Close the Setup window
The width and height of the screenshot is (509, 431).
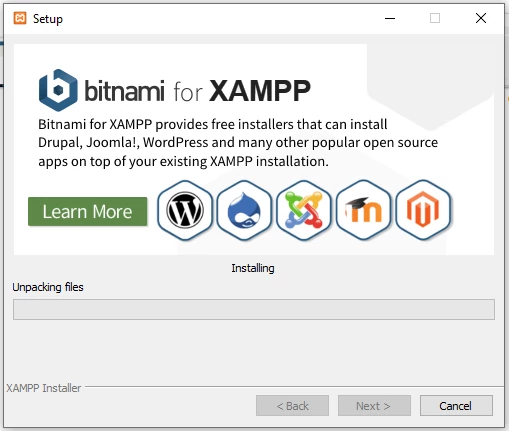coord(481,18)
